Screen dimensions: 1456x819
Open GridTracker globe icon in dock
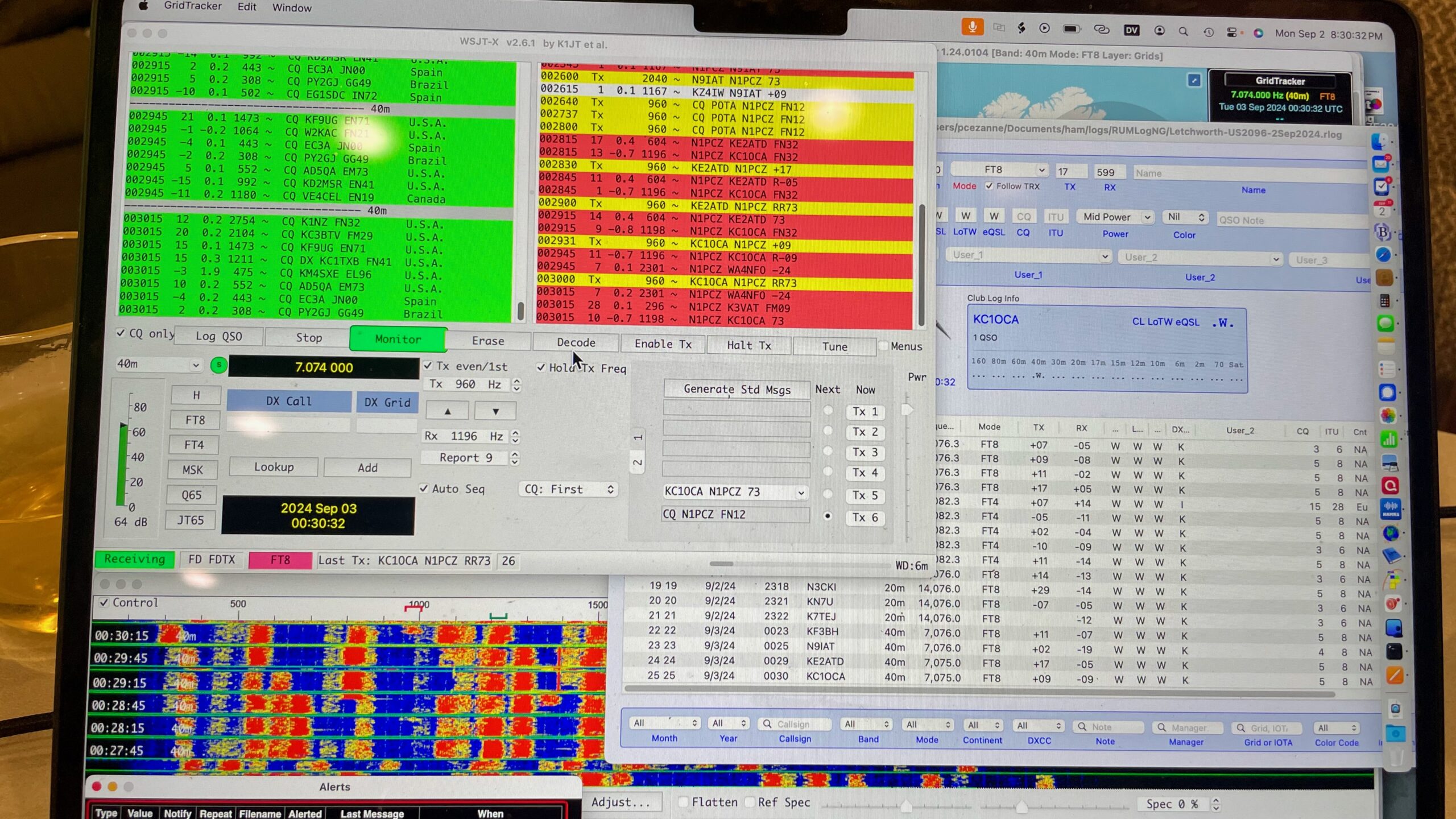[1391, 532]
